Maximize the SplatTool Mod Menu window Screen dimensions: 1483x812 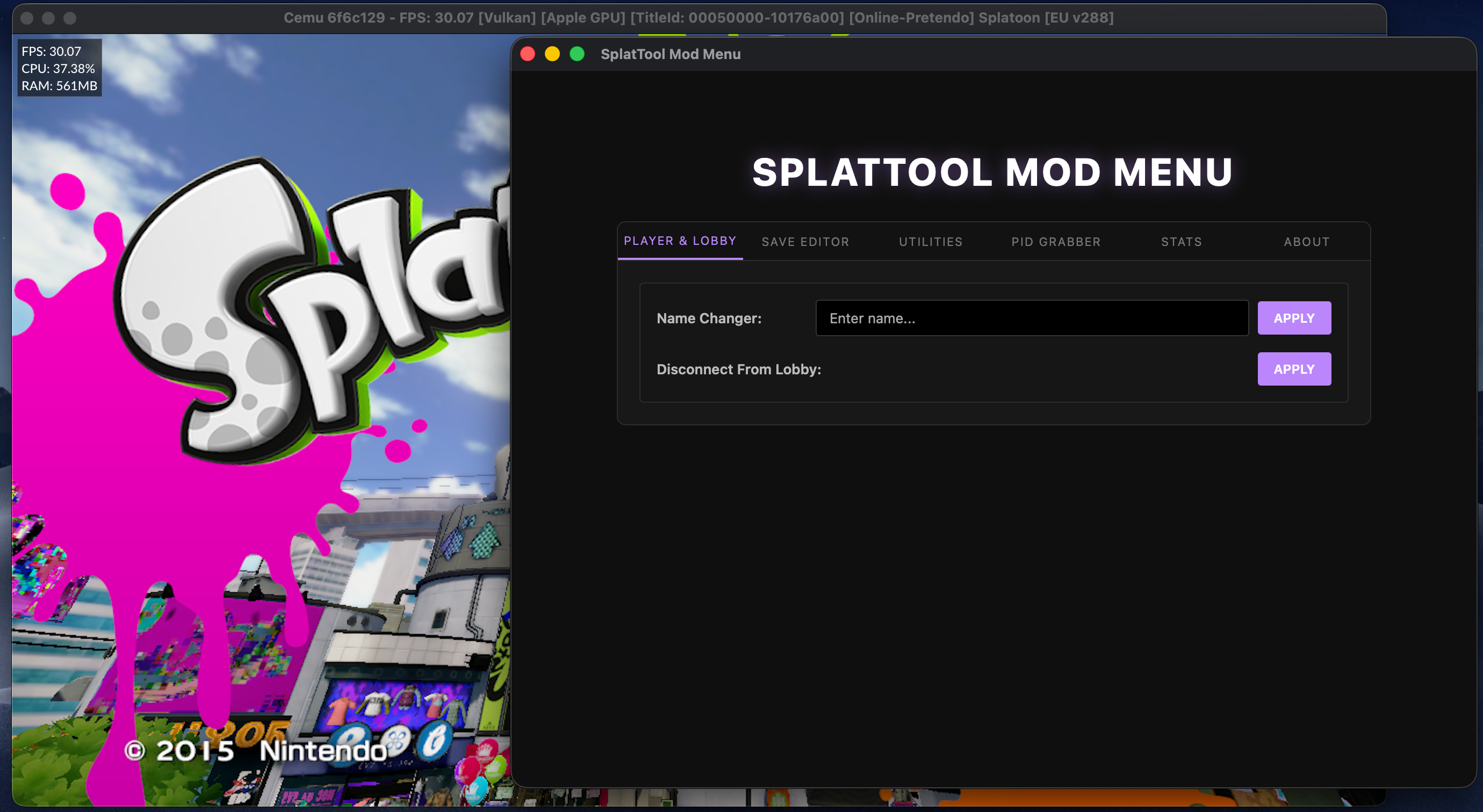(x=577, y=54)
